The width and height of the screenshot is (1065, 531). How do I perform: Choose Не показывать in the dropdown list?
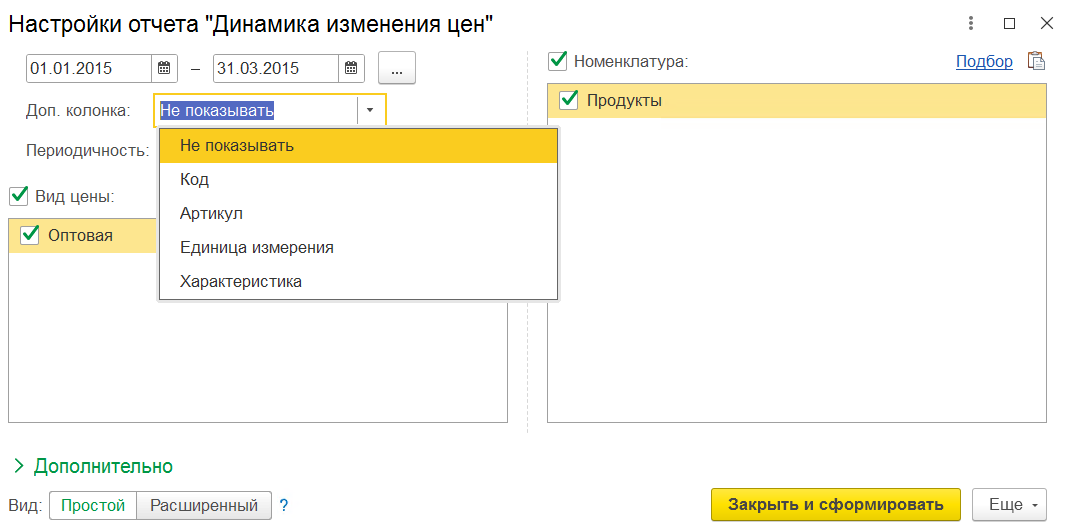tap(359, 146)
